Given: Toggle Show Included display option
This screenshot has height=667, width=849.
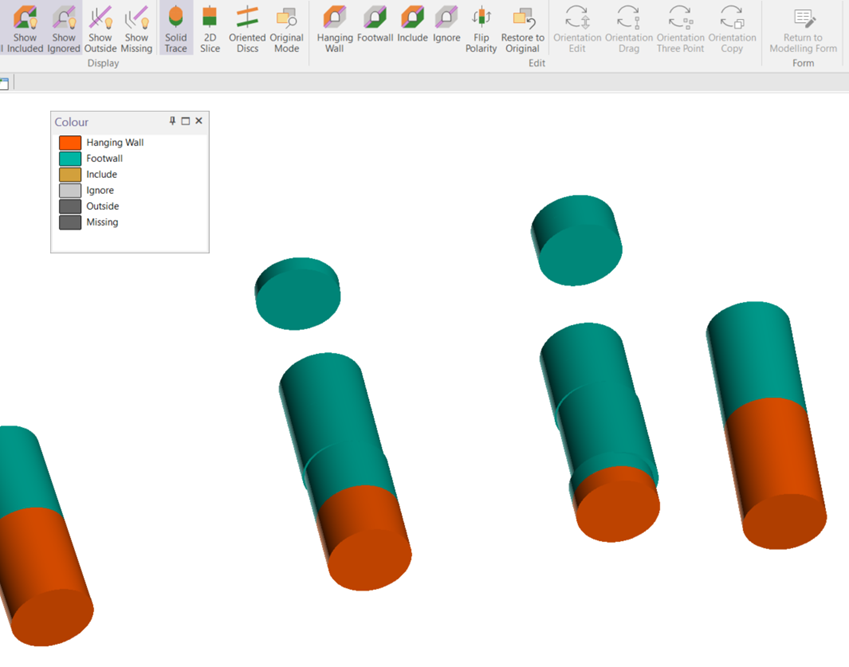Looking at the screenshot, I should tap(24, 28).
